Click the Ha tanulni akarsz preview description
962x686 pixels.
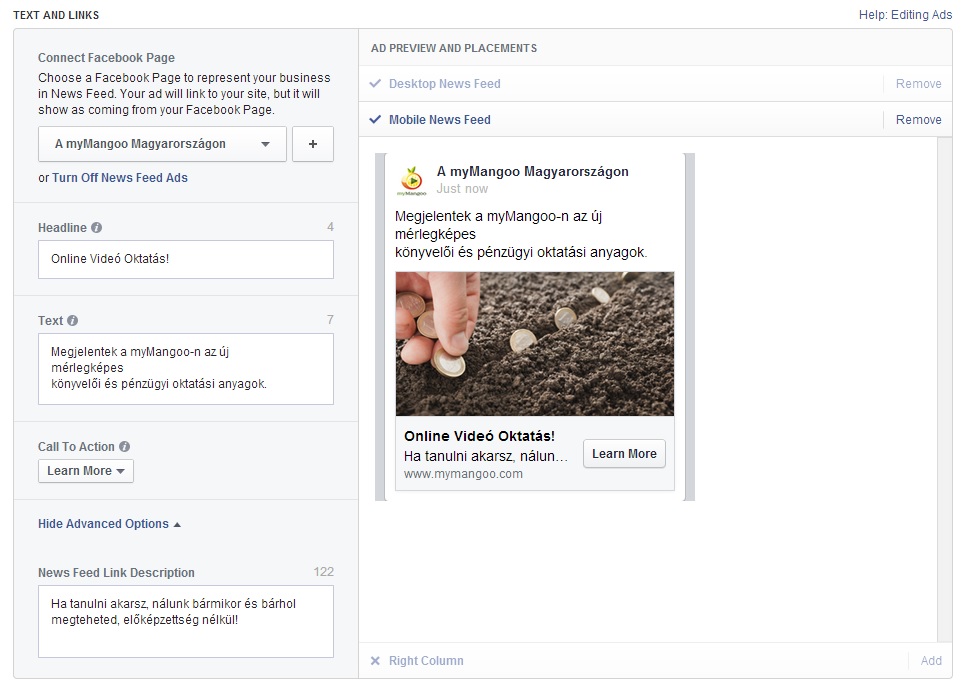point(486,457)
